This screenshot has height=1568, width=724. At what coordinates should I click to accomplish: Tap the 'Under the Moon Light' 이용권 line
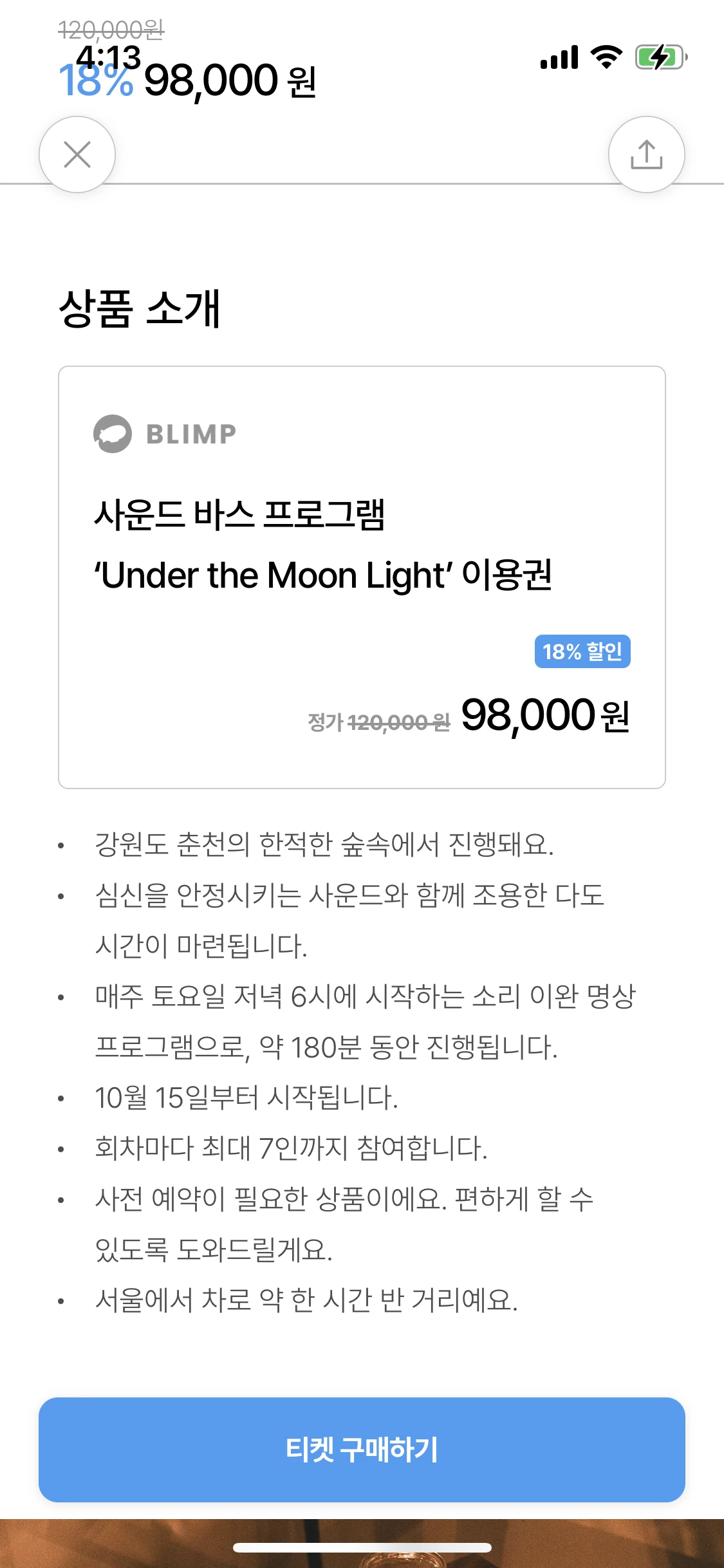(x=323, y=575)
